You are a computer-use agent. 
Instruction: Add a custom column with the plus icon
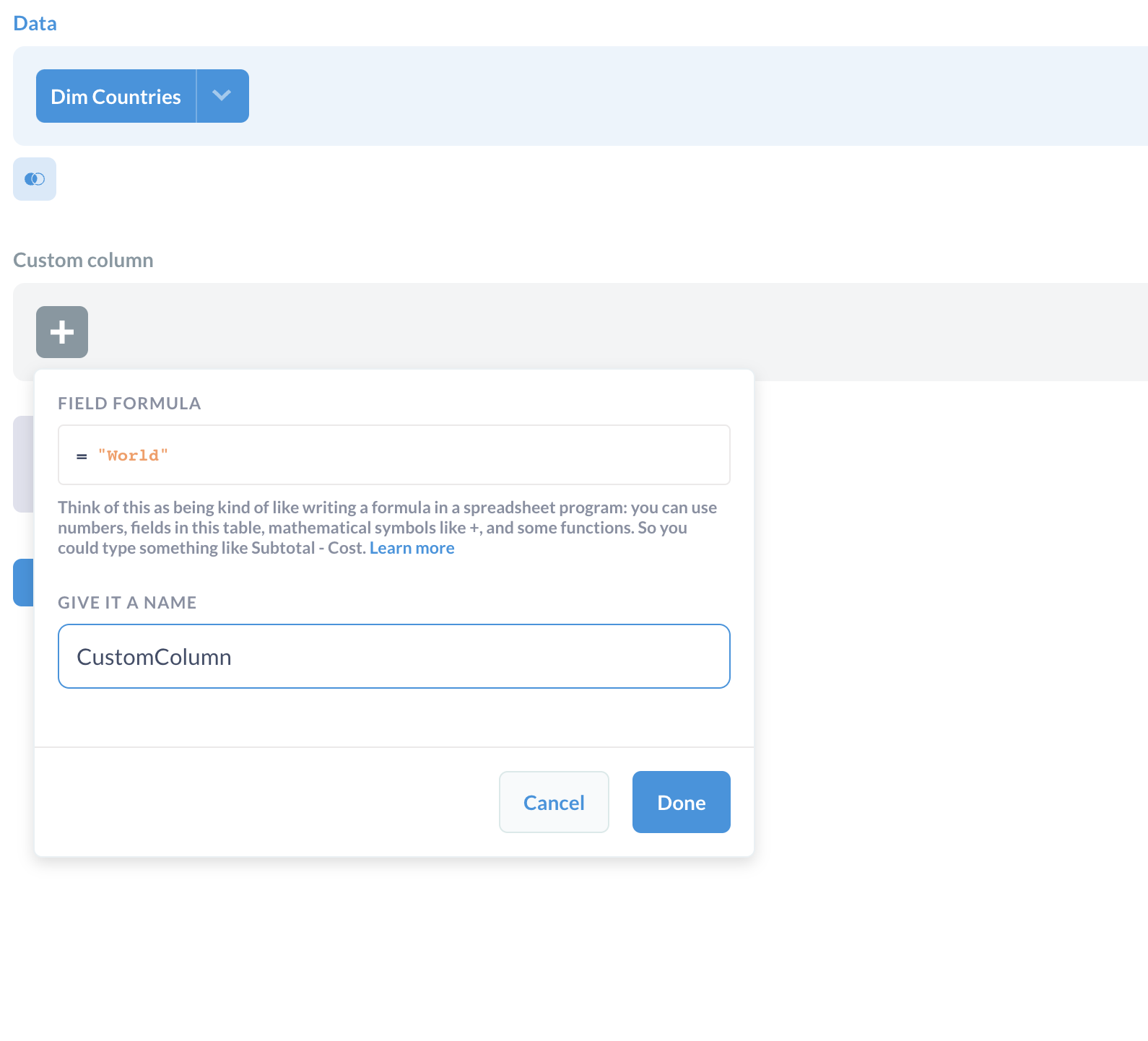pos(62,332)
